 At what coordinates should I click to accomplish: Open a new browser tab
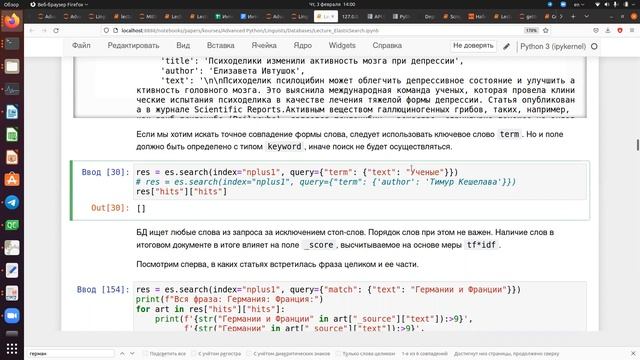click(573, 16)
